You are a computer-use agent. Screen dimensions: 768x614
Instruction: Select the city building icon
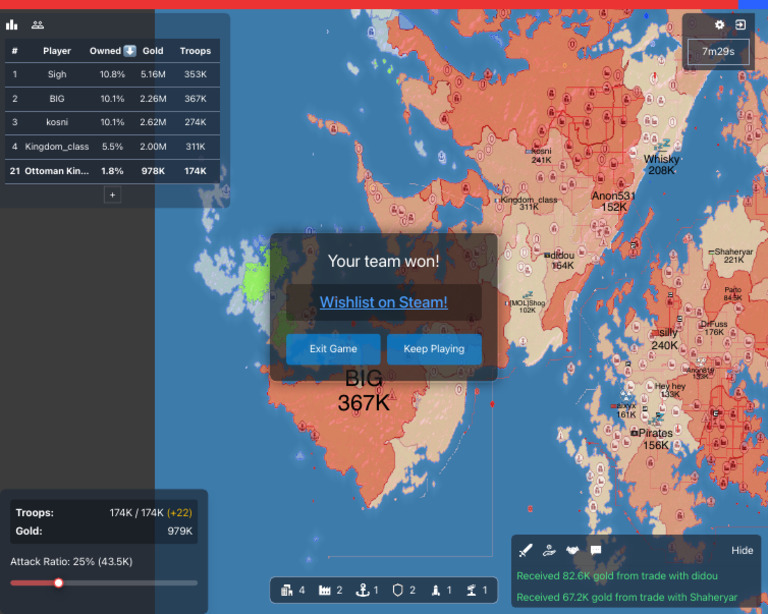pos(287,590)
